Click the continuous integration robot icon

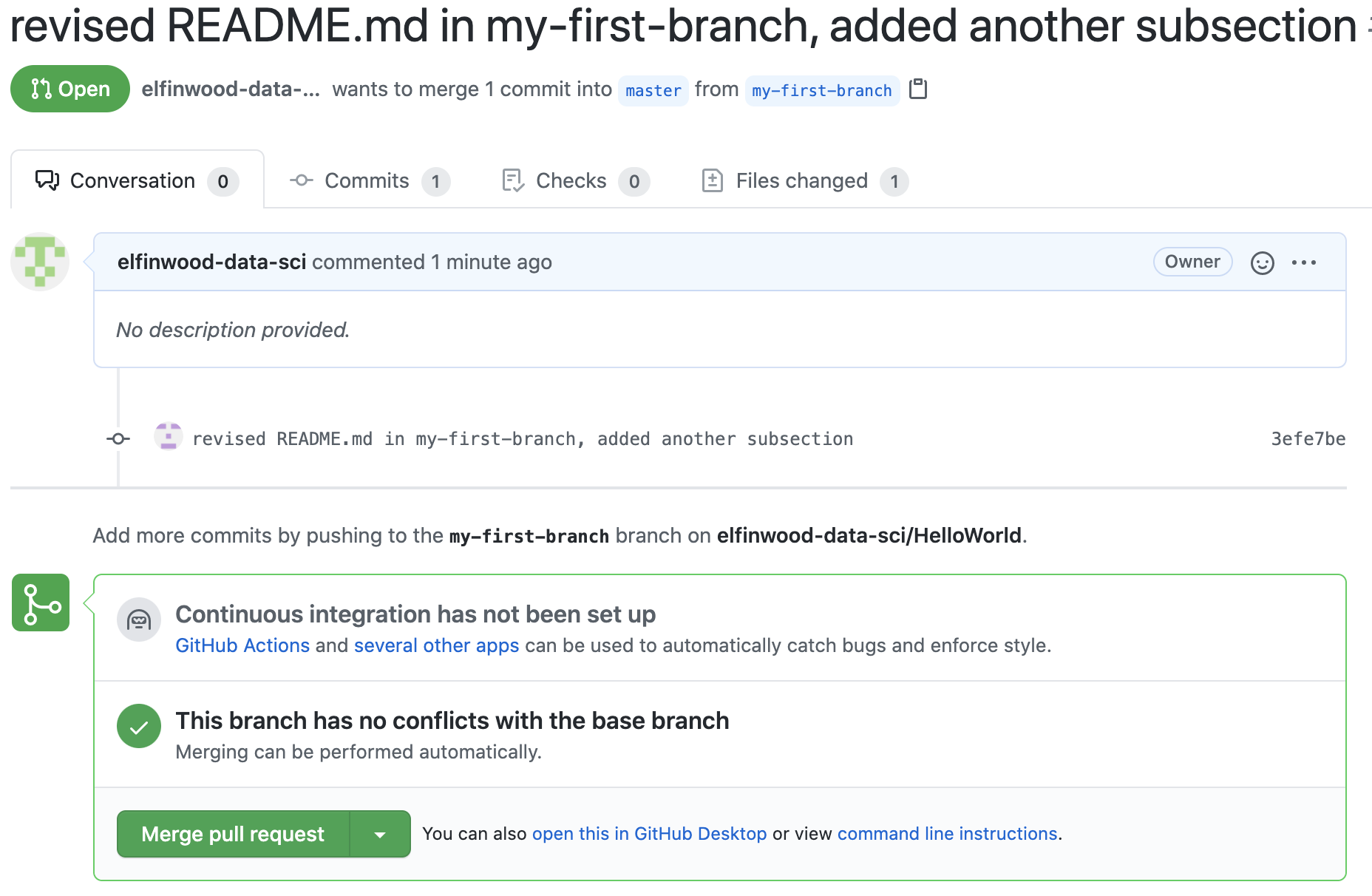[x=139, y=620]
